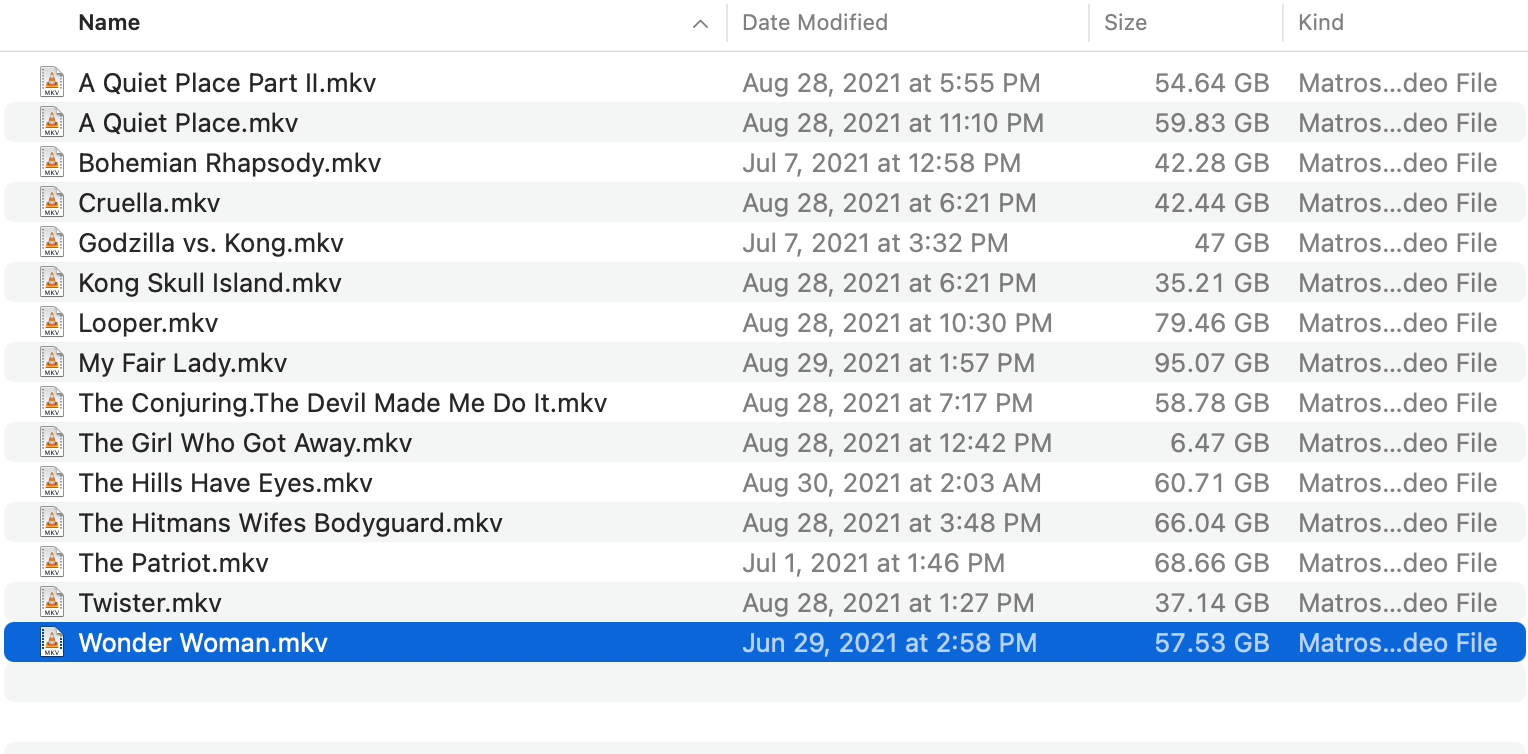The image size is (1528, 754).
Task: Click the icon for Wonder Woman.mkv
Action: 52,643
